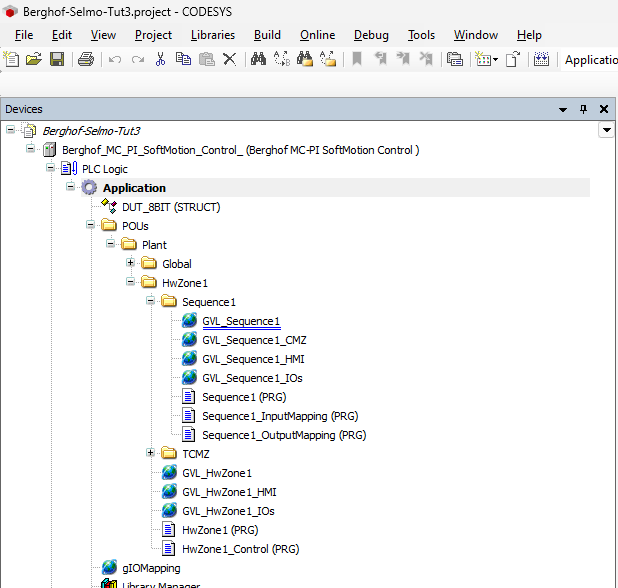
Task: Open the browse cross-references toolbar icon
Action: (455, 60)
